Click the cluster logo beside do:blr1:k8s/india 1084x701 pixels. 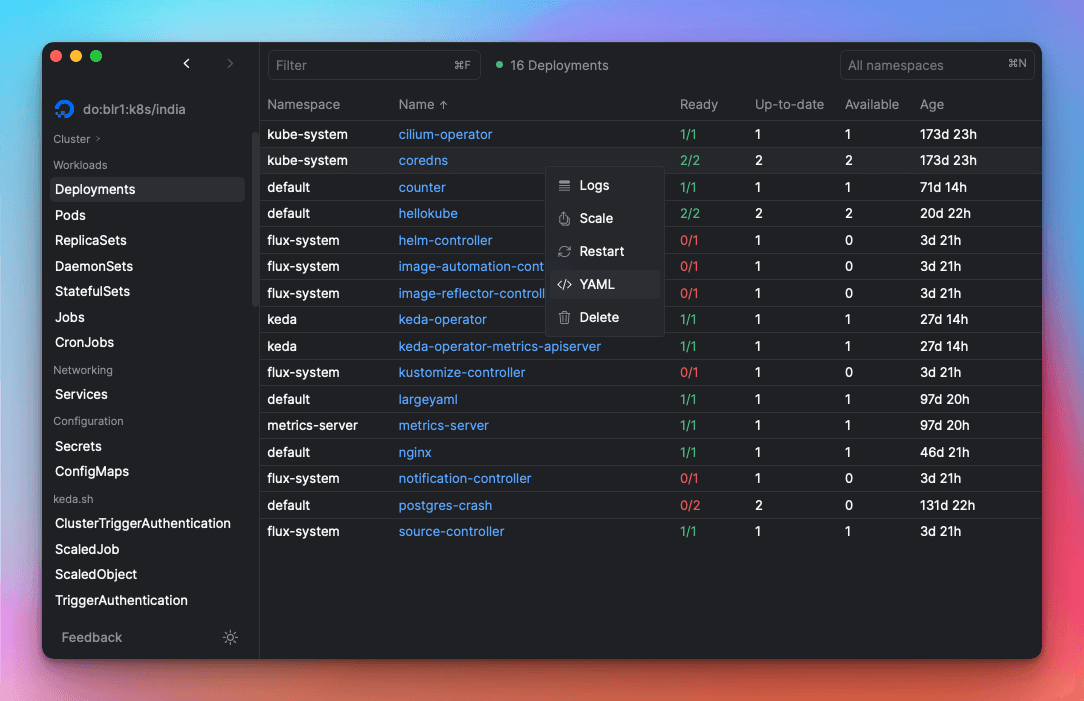(x=64, y=109)
